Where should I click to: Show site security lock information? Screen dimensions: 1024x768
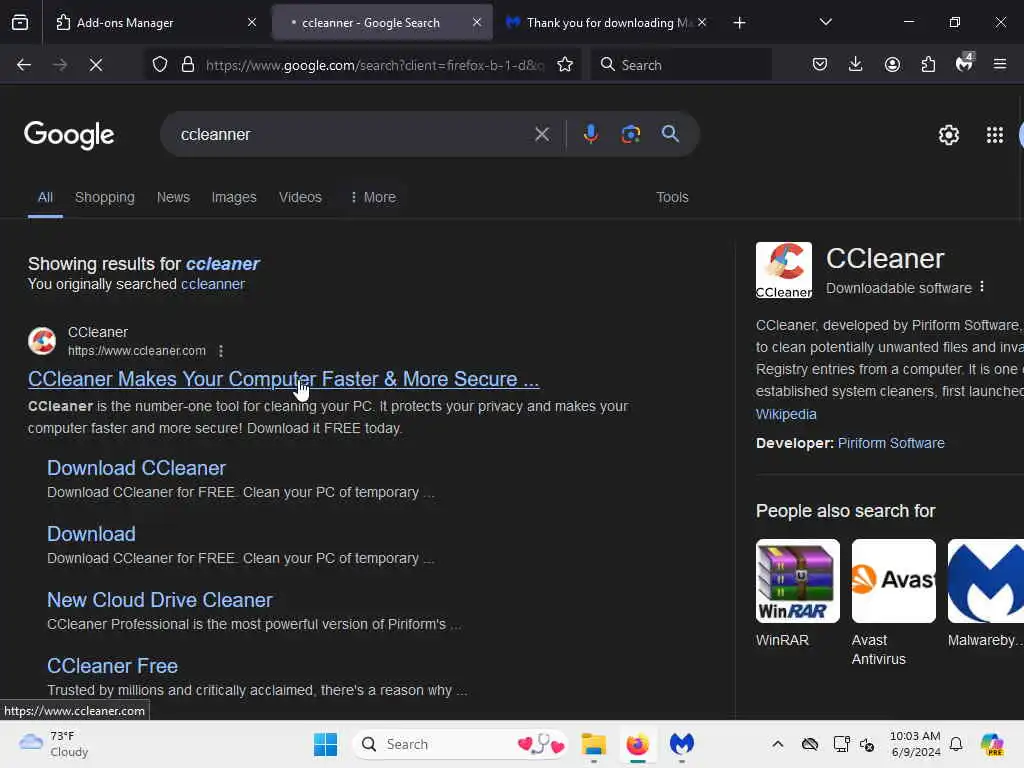click(x=188, y=65)
